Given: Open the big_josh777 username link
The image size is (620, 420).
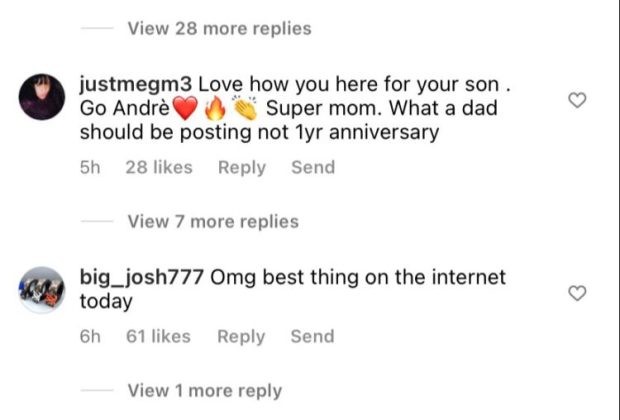Looking at the screenshot, I should (x=140, y=277).
